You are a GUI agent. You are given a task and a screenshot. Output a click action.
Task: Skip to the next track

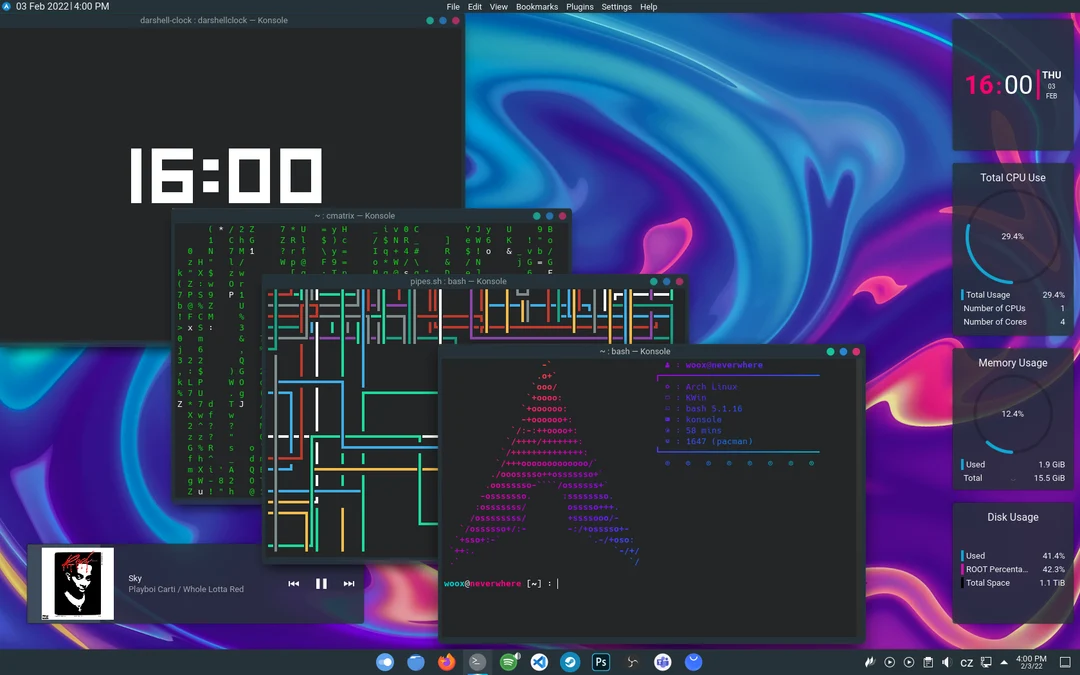[348, 583]
